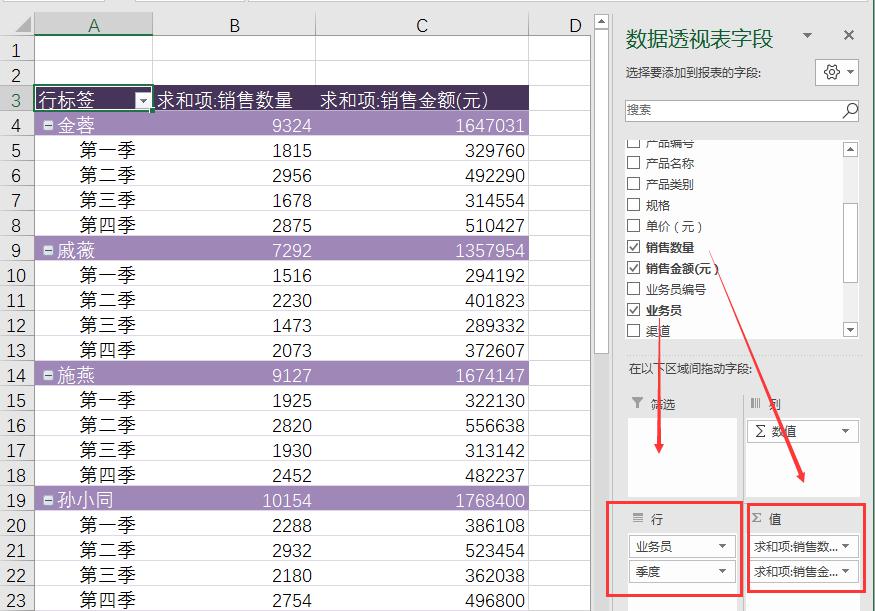Click the worksheet vertical scrollbar up arrow

tap(601, 22)
